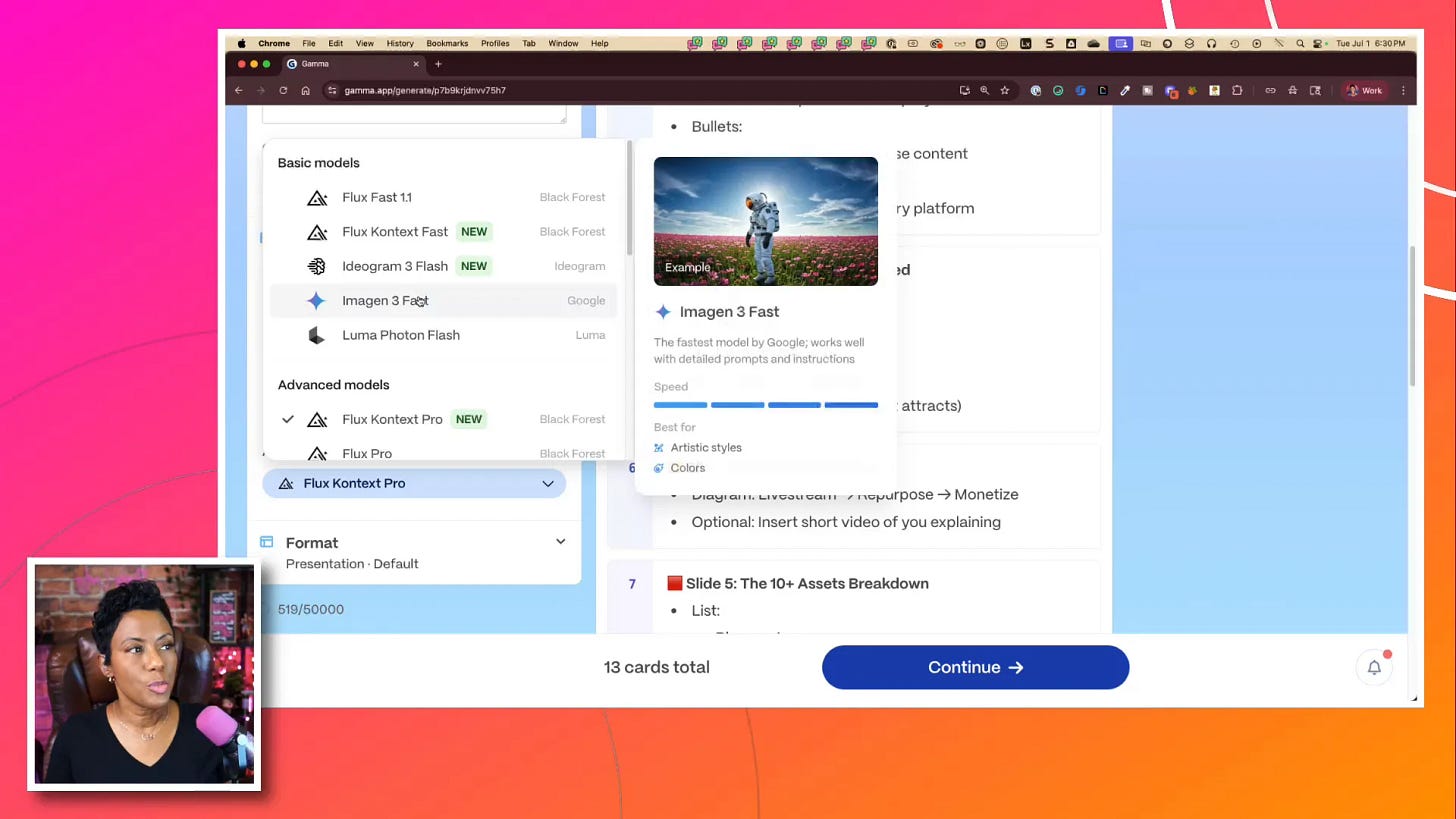Click the Speed meter bar

click(x=766, y=405)
